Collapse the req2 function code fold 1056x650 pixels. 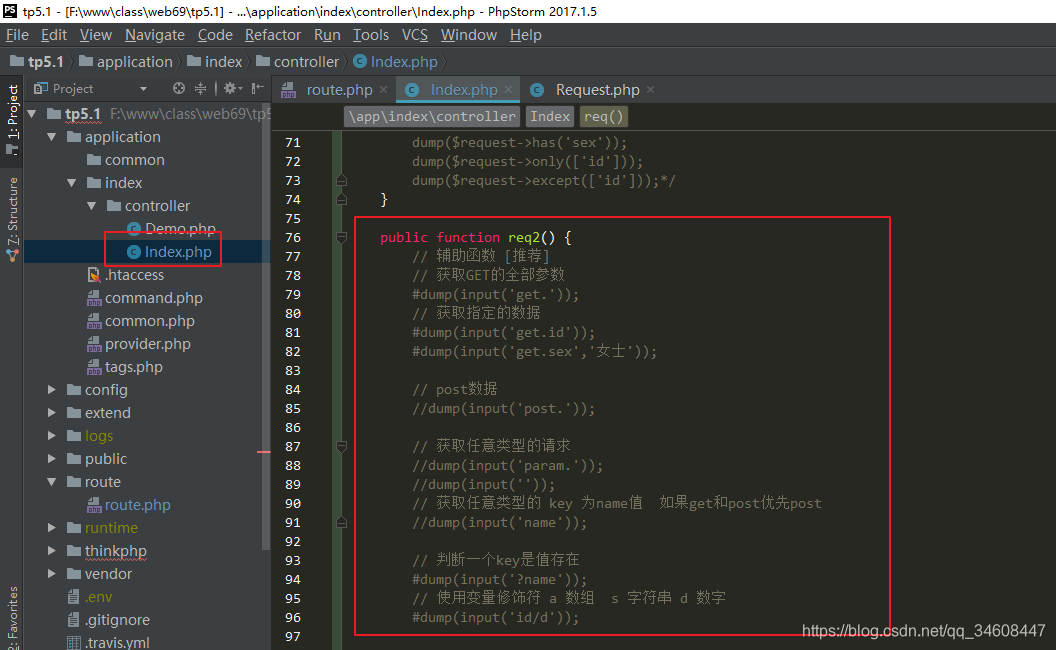click(x=340, y=237)
